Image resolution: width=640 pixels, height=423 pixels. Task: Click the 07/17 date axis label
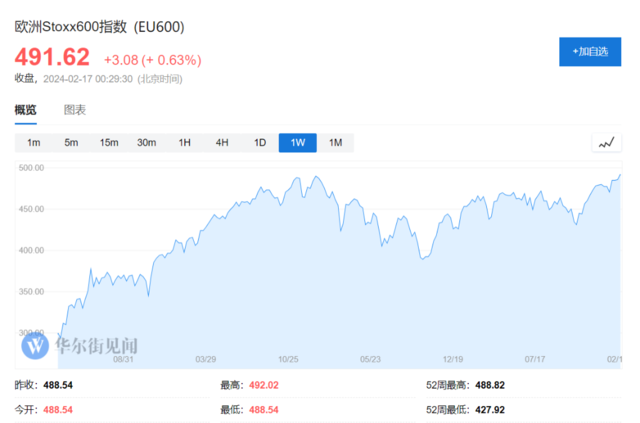(535, 359)
